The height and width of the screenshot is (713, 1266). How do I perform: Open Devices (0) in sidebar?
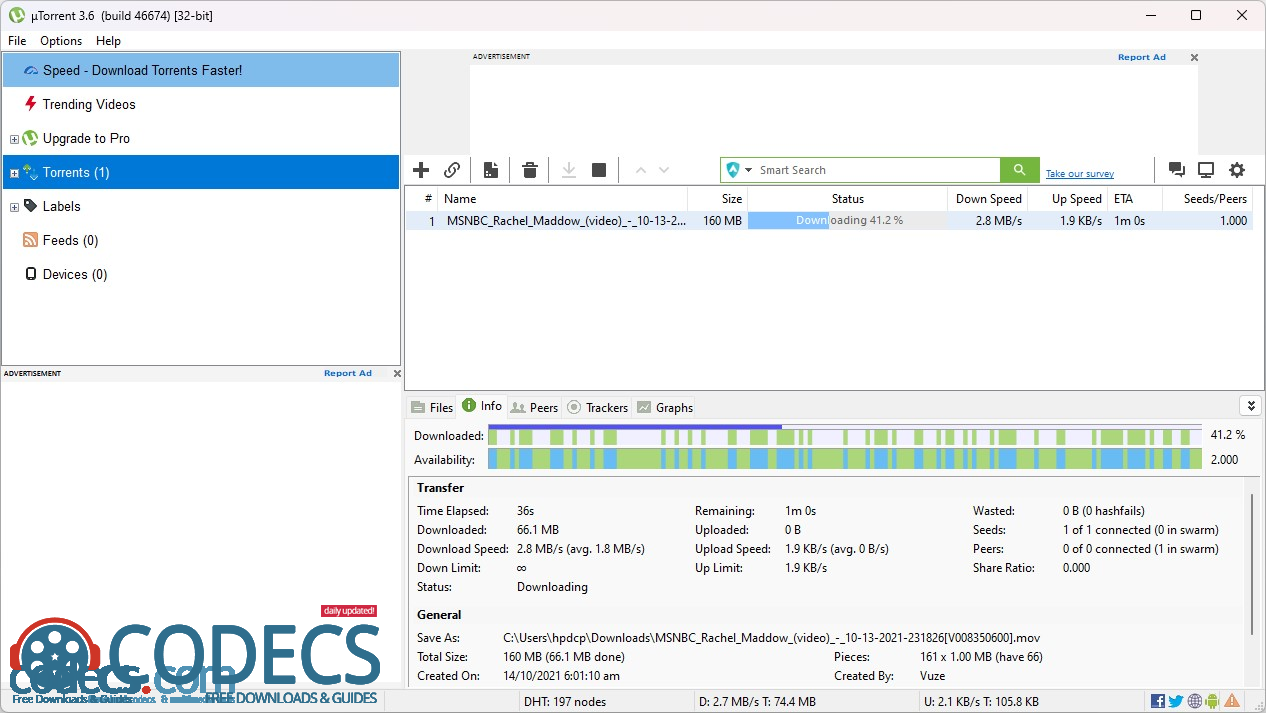[201, 274]
